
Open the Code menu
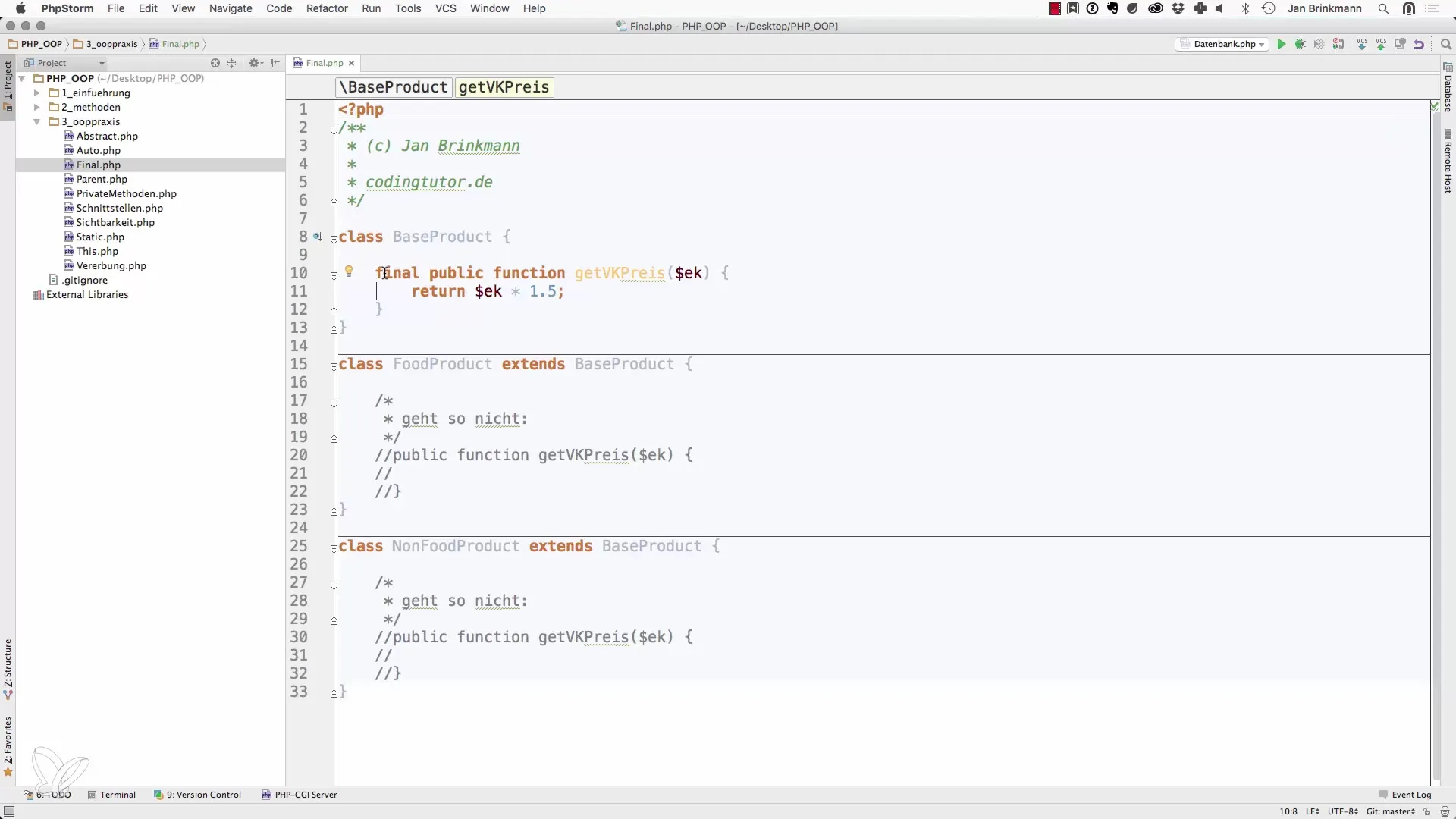279,8
